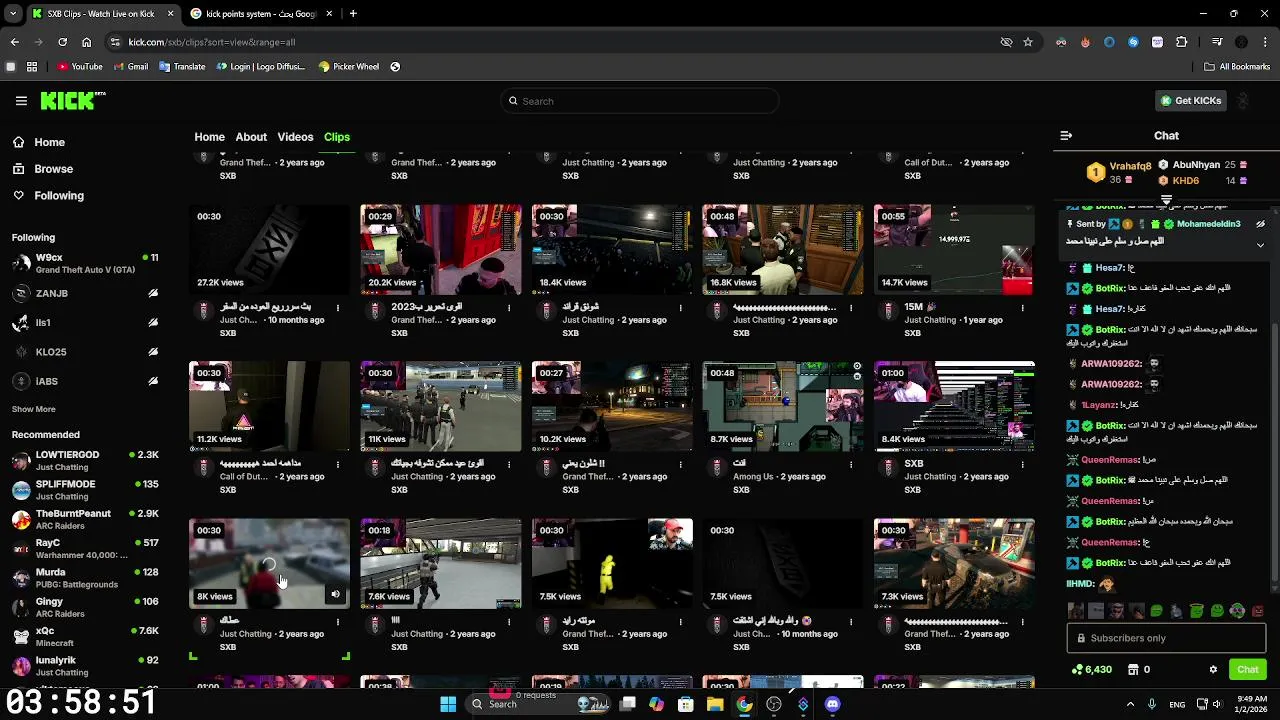This screenshot has height=720, width=1280.
Task: Play the Among Us 8.7K views clip
Action: pos(783,407)
